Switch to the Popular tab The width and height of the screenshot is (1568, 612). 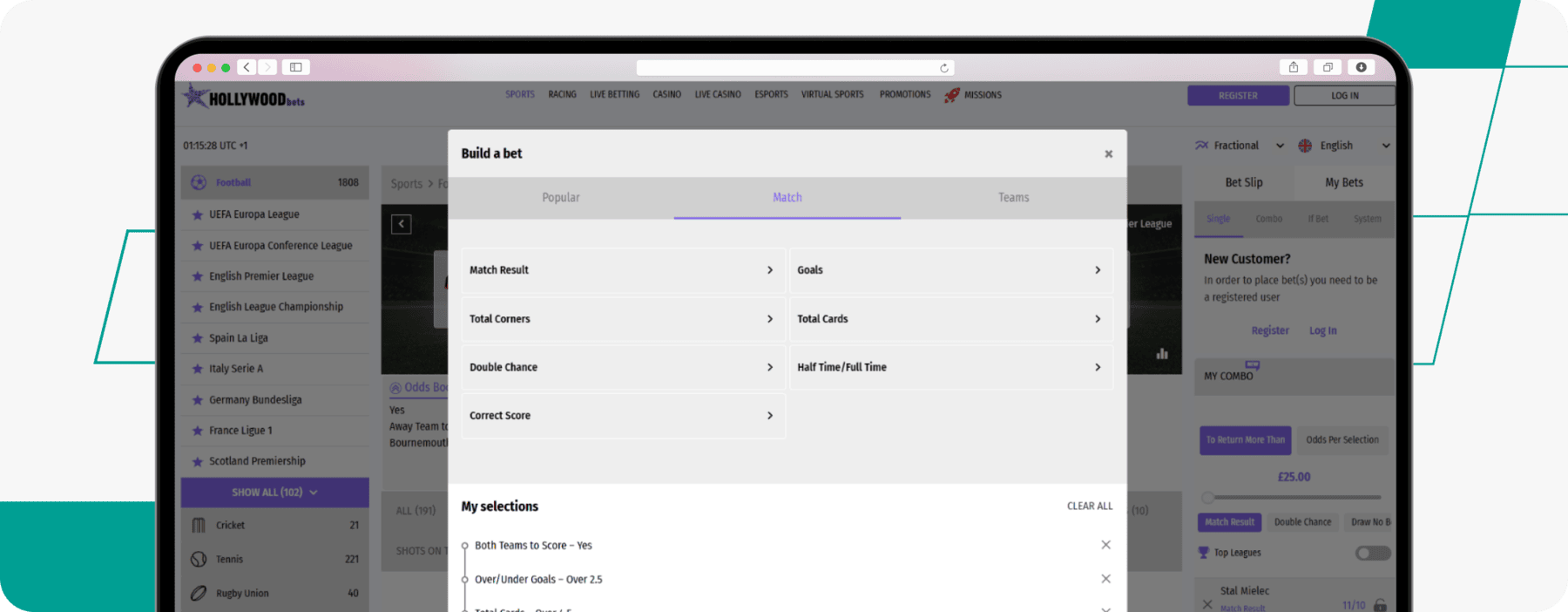(x=561, y=198)
